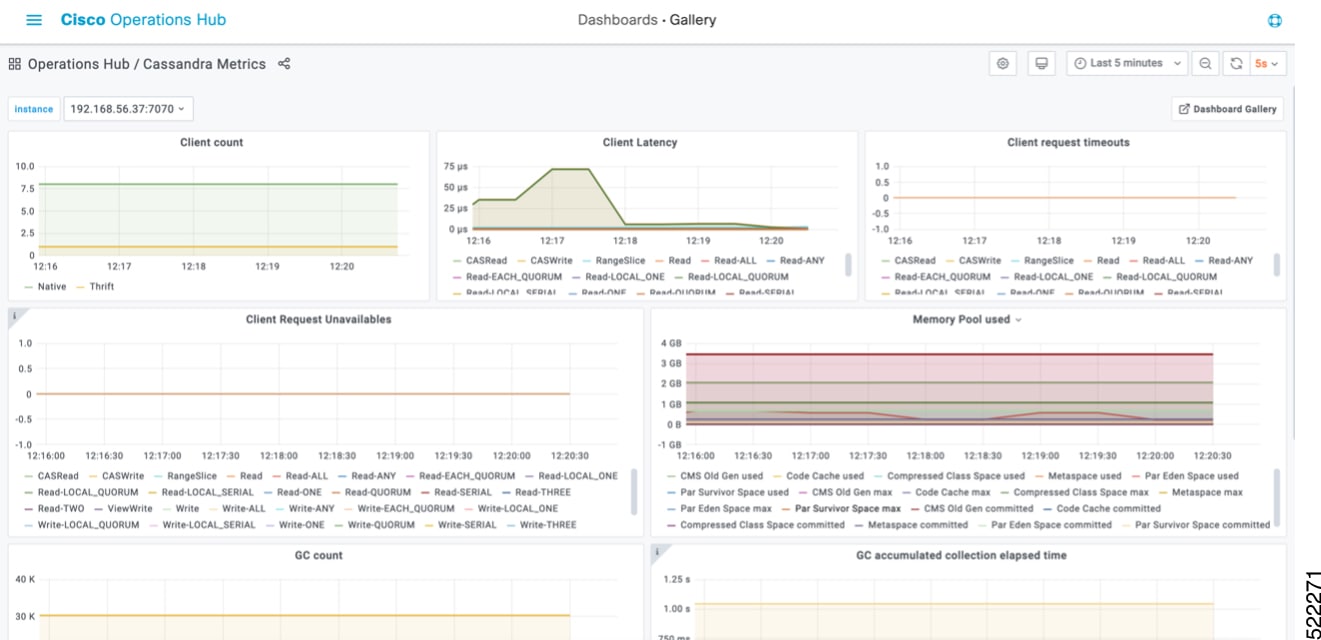The image size is (1321, 640).
Task: Share the Cassandra Metrics dashboard
Action: (x=284, y=64)
